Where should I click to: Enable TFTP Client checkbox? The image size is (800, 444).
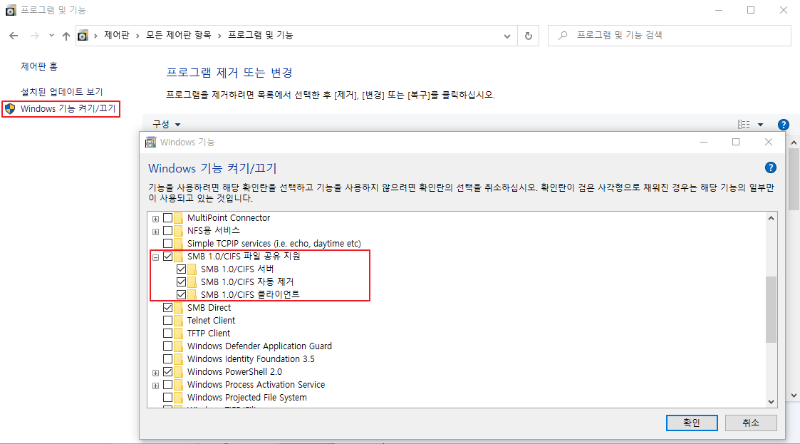[168, 333]
